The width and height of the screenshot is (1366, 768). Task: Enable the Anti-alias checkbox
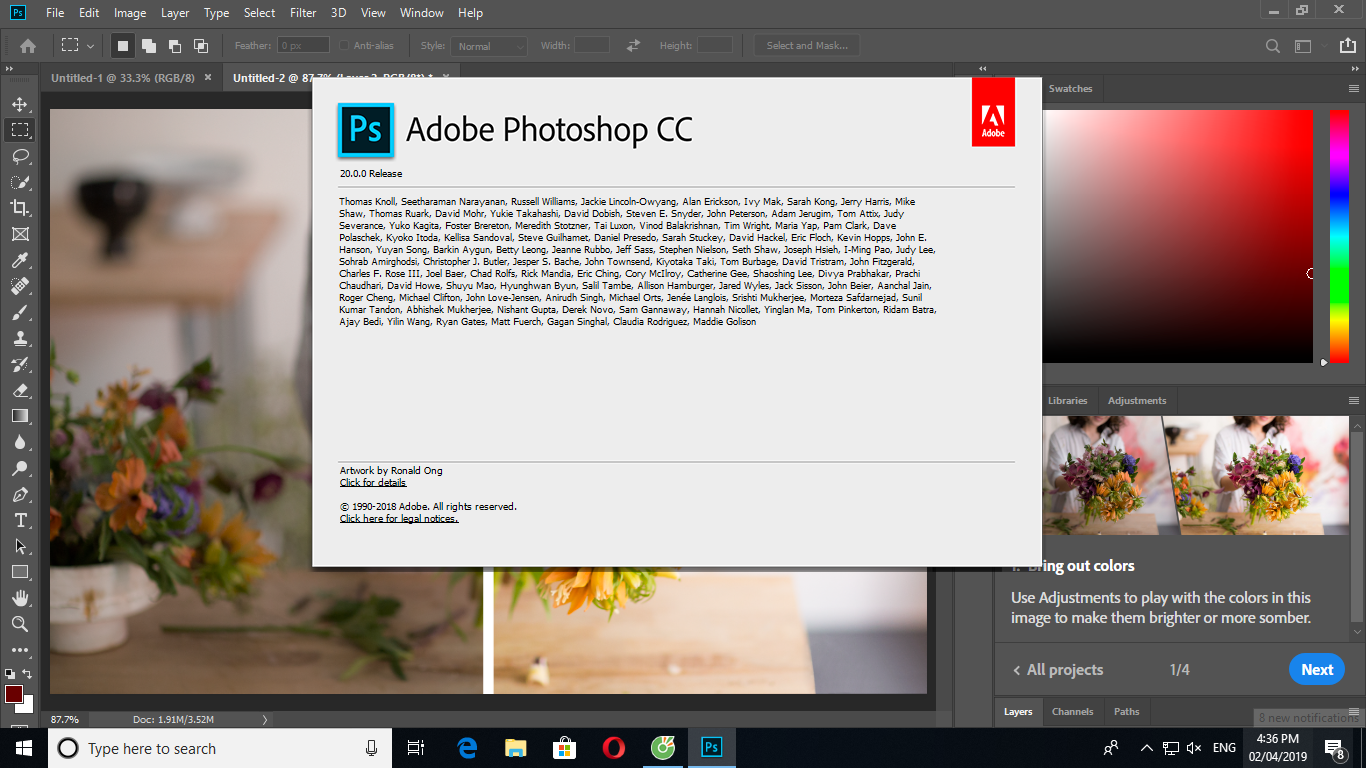pyautogui.click(x=344, y=46)
